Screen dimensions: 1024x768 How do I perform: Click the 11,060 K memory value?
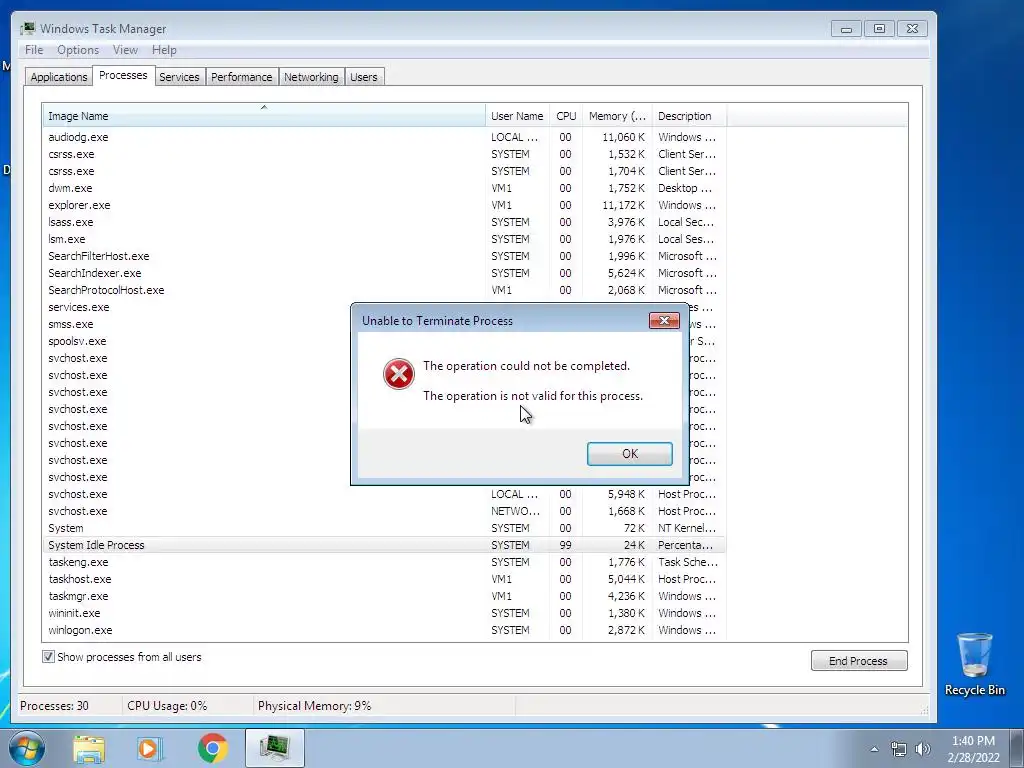(623, 137)
